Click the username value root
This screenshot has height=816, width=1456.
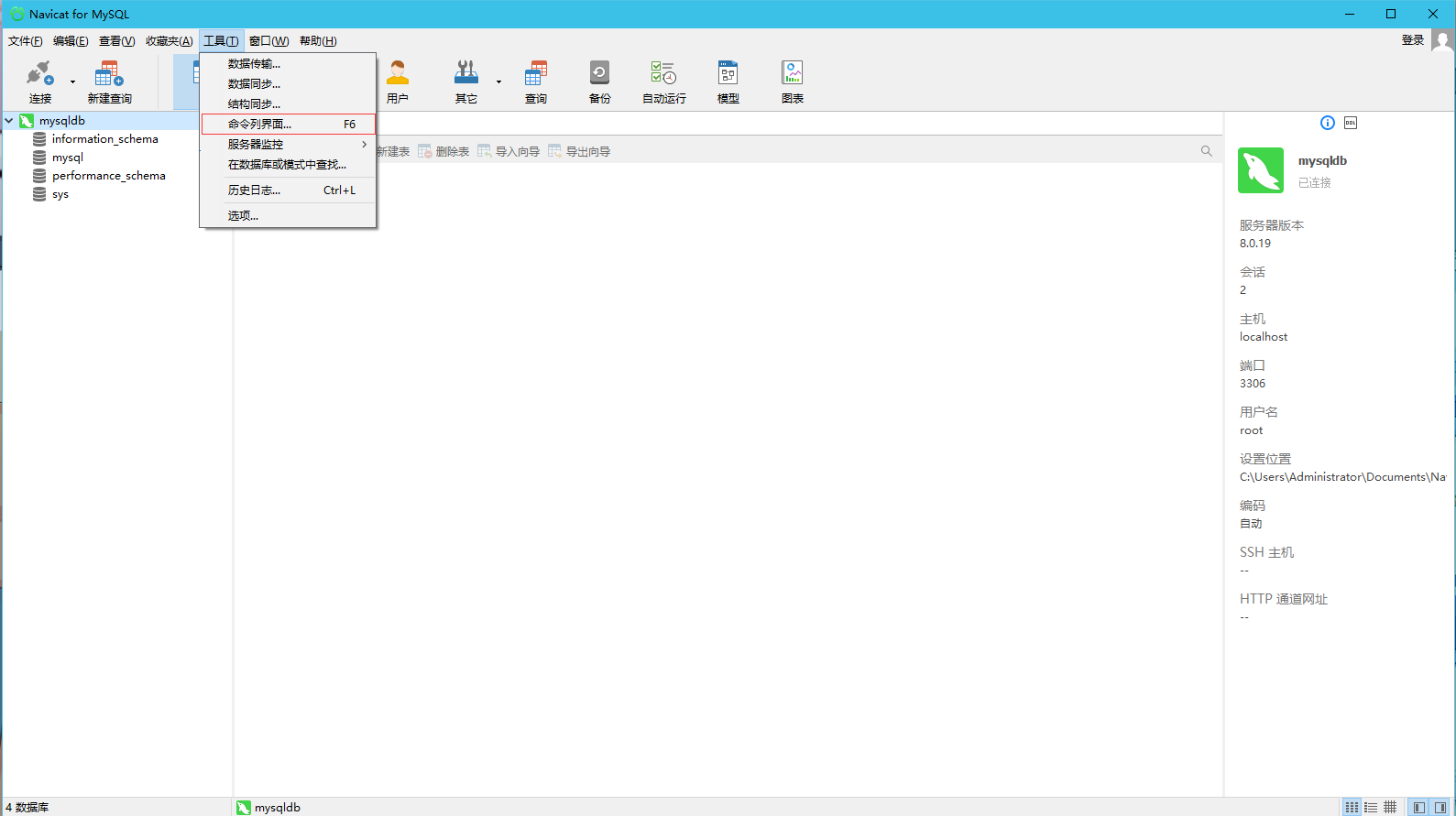pyautogui.click(x=1251, y=430)
